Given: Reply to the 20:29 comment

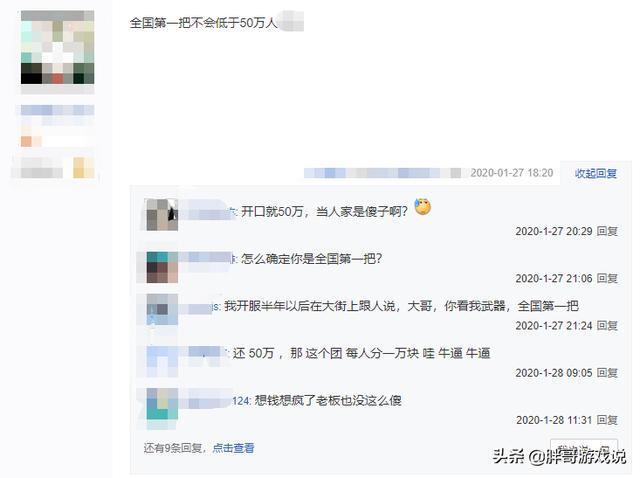Looking at the screenshot, I should [x=607, y=231].
